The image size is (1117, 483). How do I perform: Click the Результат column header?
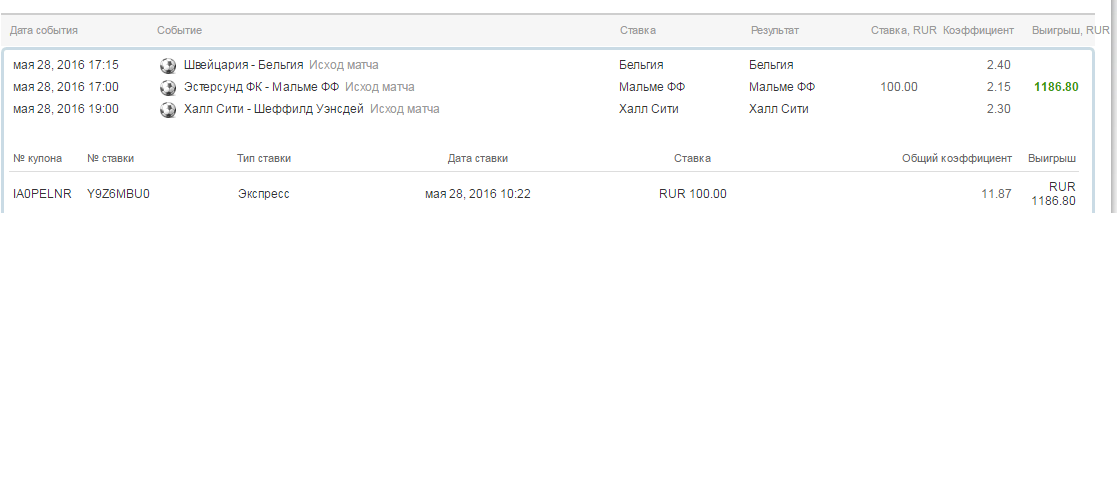click(774, 31)
